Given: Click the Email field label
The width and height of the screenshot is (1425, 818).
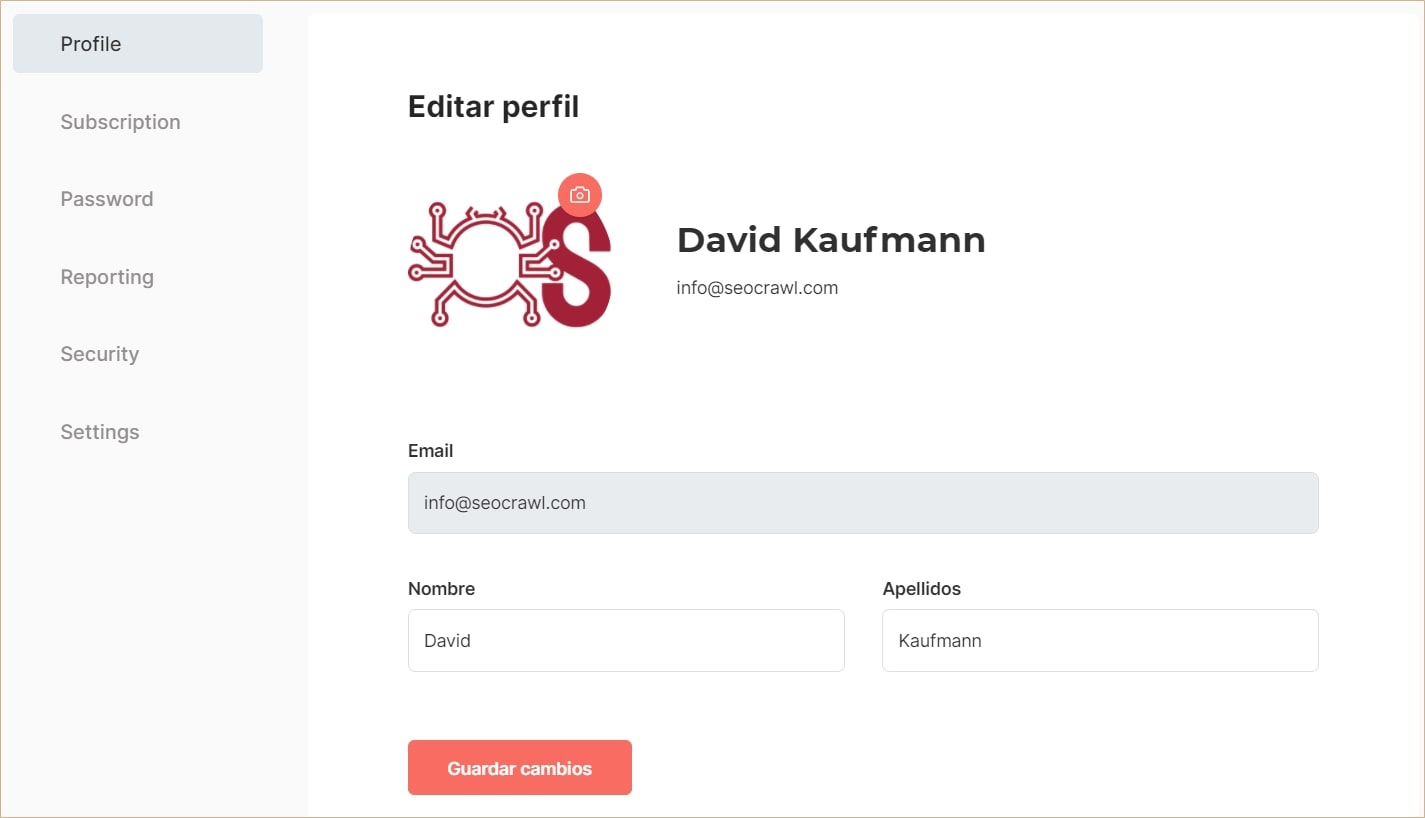Looking at the screenshot, I should [x=430, y=451].
